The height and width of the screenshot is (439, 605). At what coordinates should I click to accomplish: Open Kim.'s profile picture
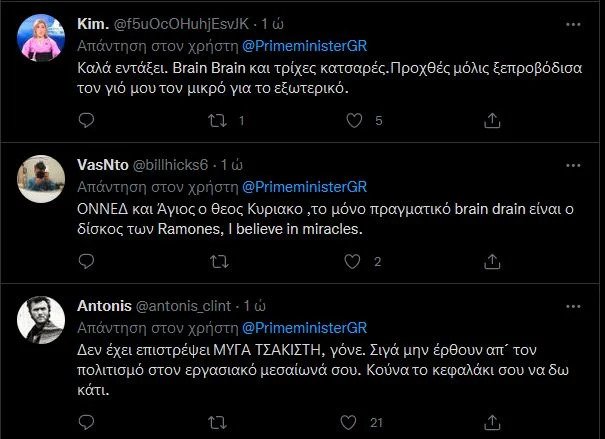pyautogui.click(x=42, y=39)
